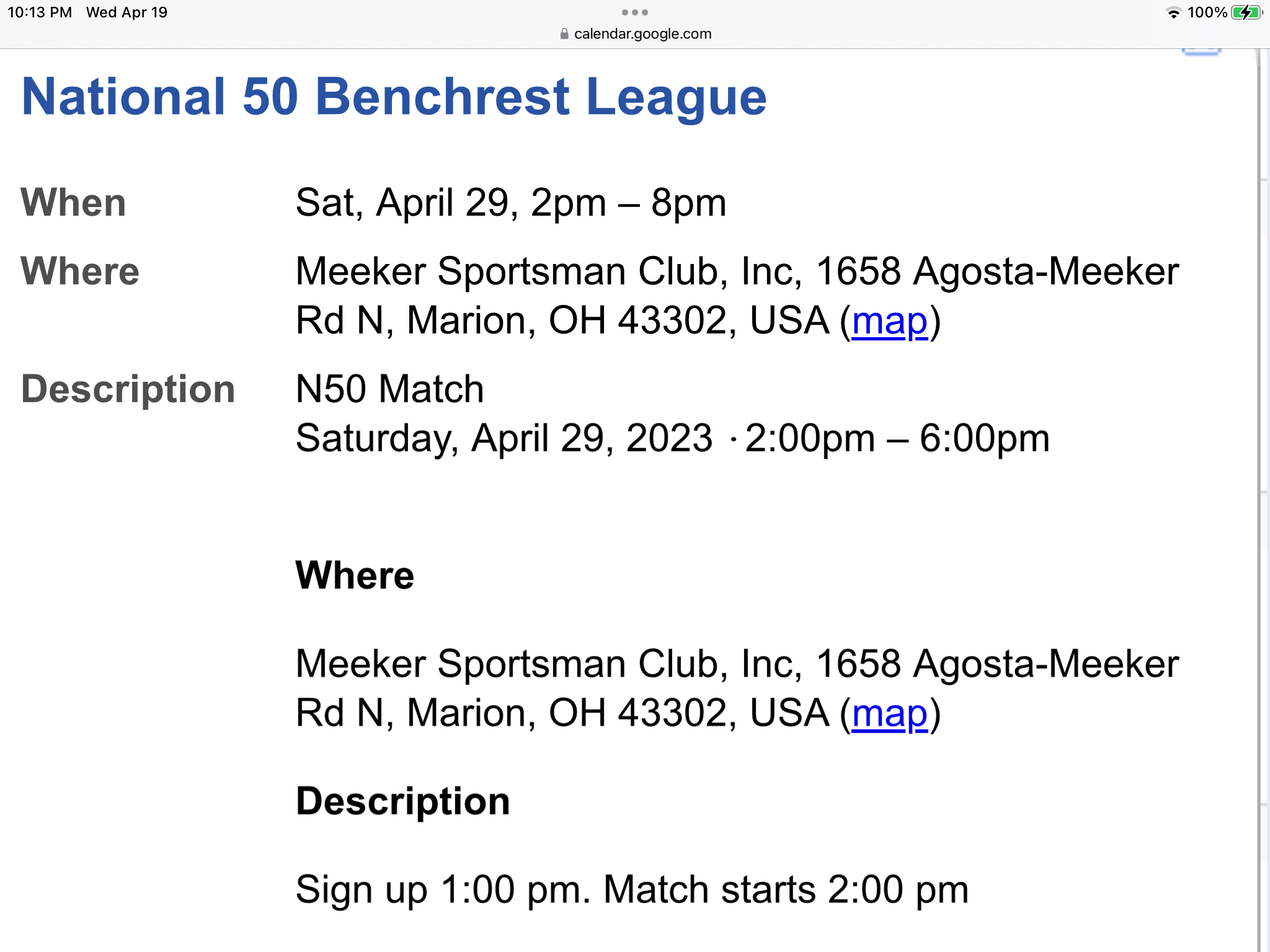The image size is (1270, 952).
Task: Tap the lock icon beside calendar.google.com
Action: [x=564, y=34]
